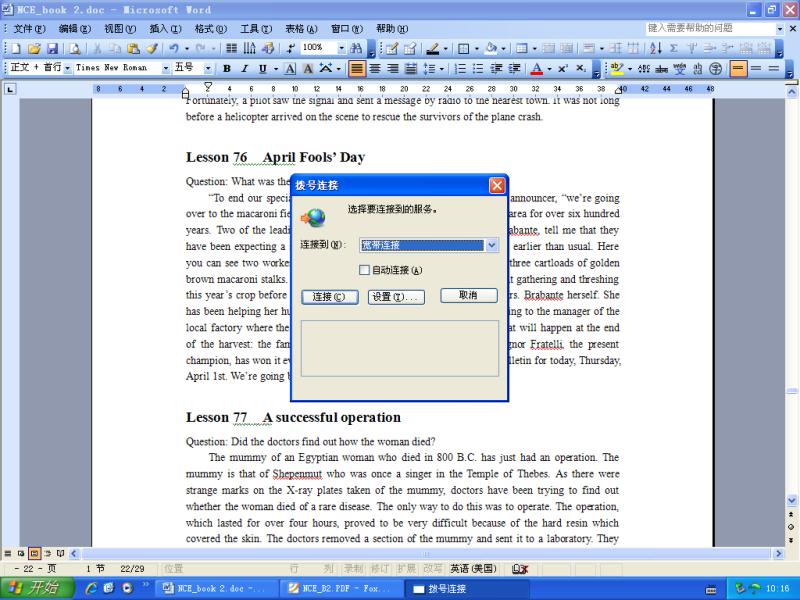Apply Bold formatting
This screenshot has height=600, width=800.
pos(227,68)
